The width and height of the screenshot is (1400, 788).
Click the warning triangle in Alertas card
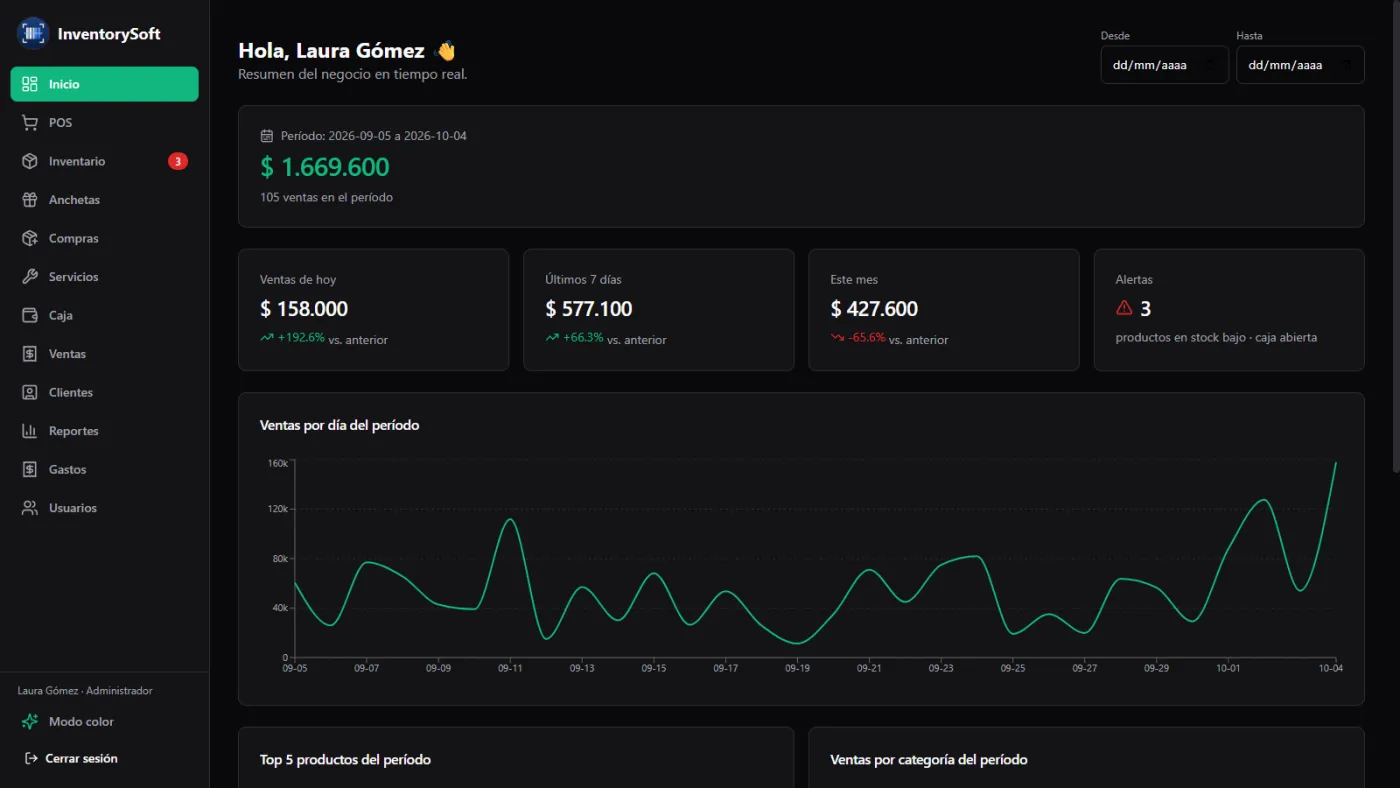tap(1124, 308)
